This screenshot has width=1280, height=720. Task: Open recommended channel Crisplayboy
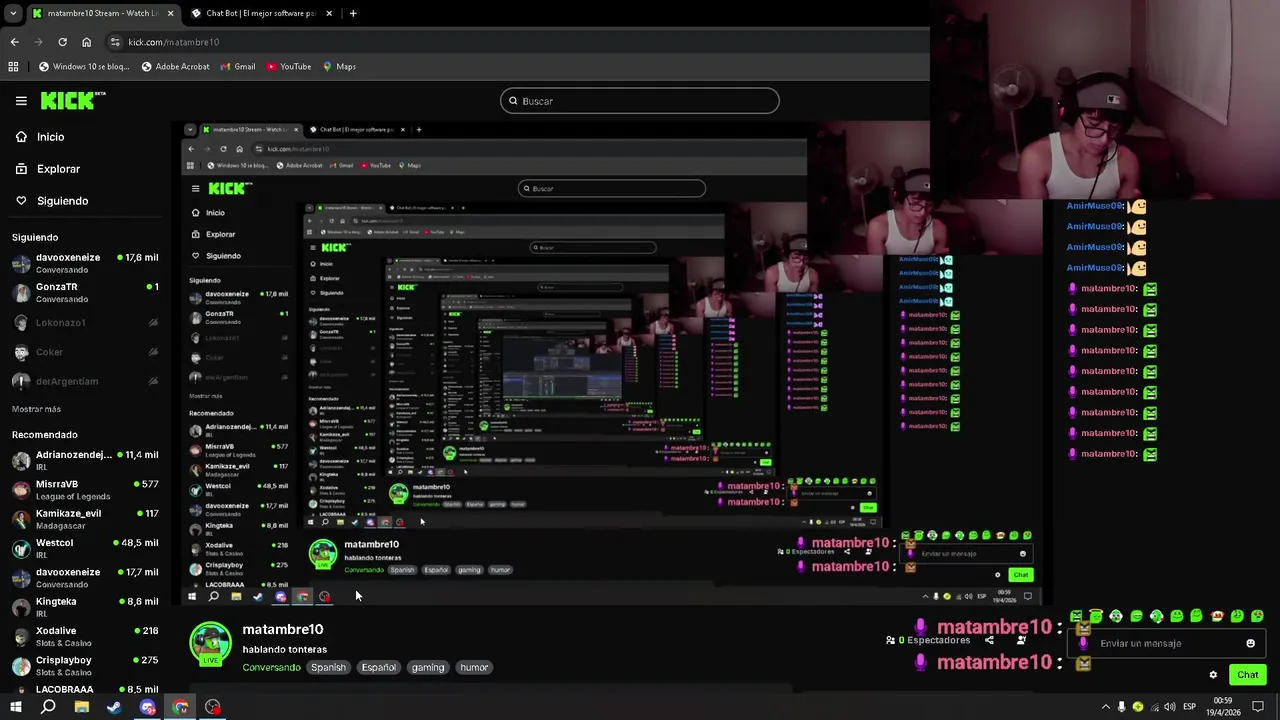(x=85, y=666)
